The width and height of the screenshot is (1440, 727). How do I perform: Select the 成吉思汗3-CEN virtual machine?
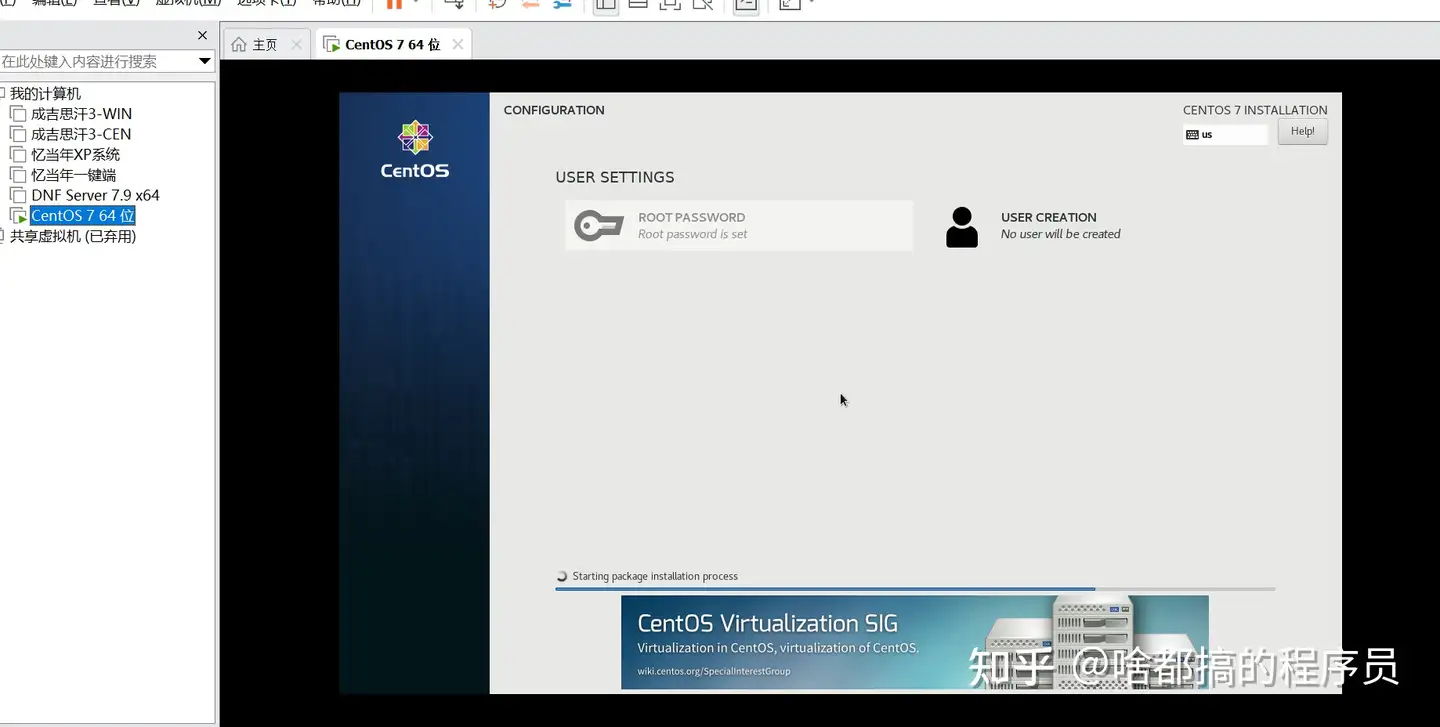point(81,134)
